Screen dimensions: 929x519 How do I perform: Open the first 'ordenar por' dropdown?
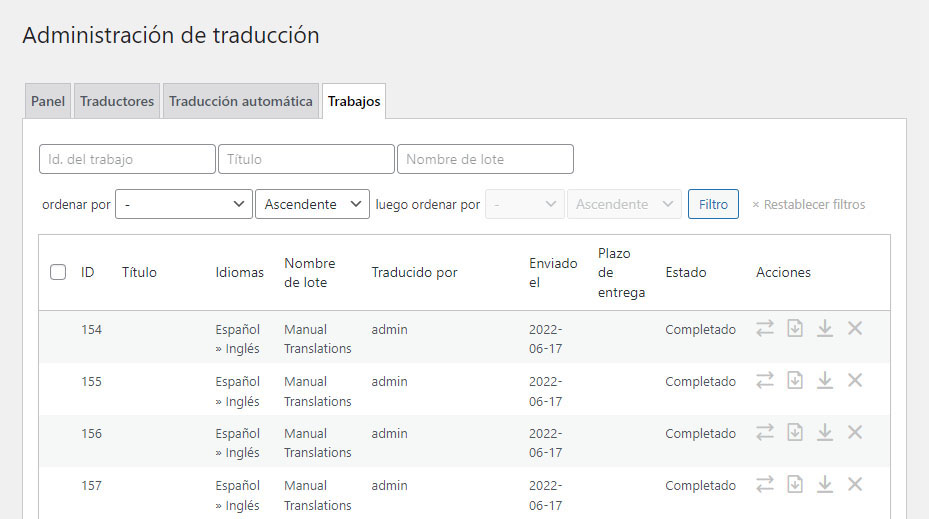point(184,204)
